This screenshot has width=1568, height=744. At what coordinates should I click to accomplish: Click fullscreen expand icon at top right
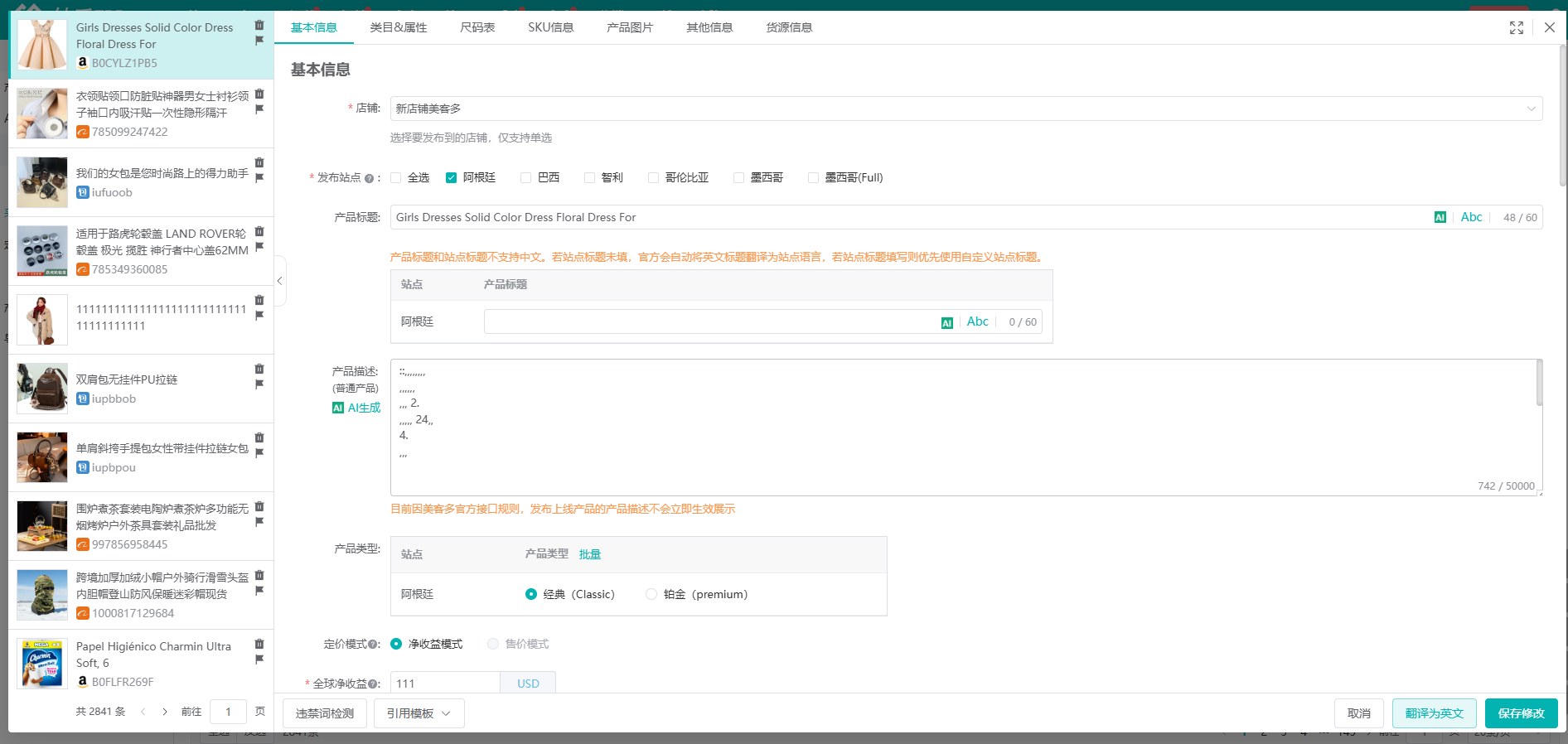(x=1516, y=28)
